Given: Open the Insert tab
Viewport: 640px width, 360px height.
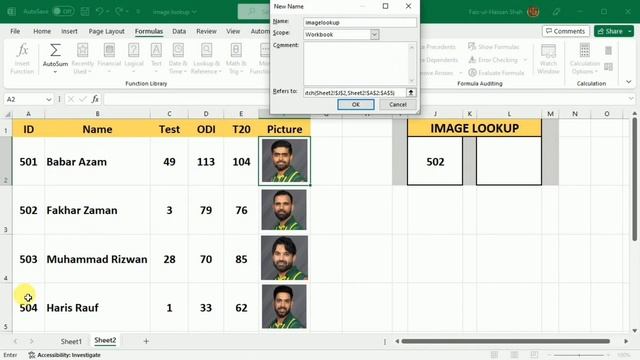Looking at the screenshot, I should pyautogui.click(x=69, y=31).
